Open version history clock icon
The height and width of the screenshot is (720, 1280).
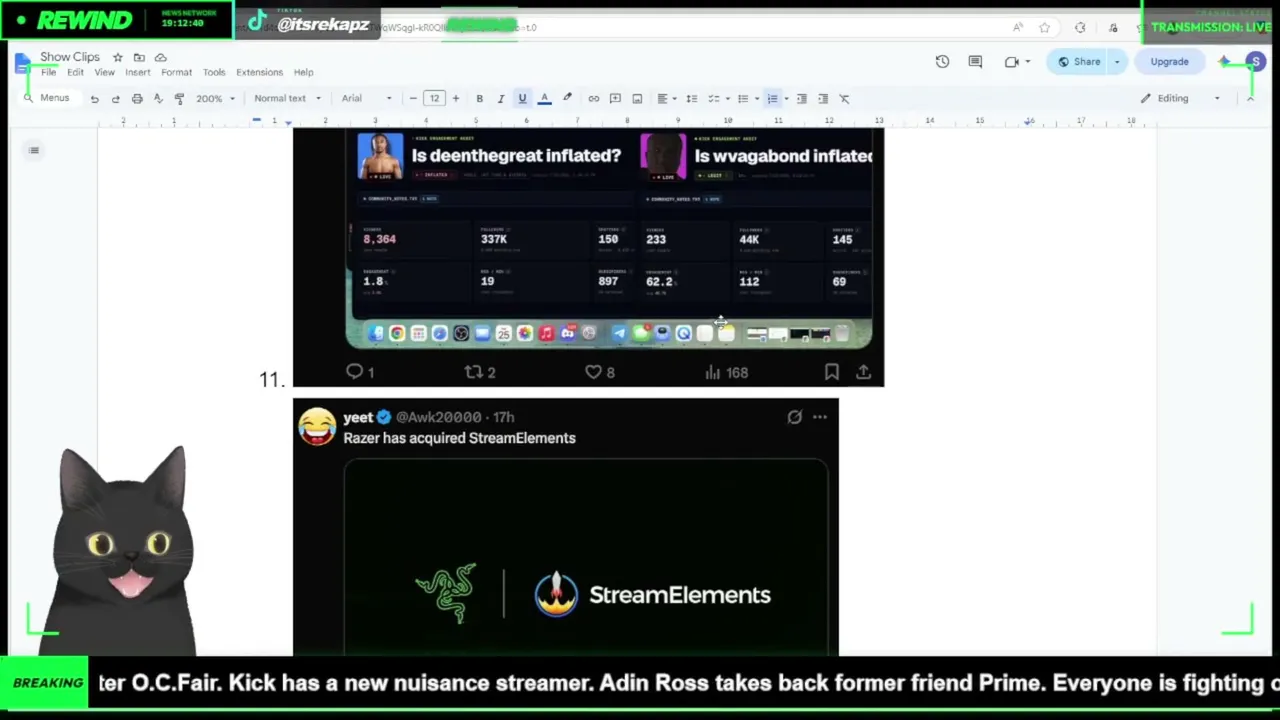[x=942, y=62]
